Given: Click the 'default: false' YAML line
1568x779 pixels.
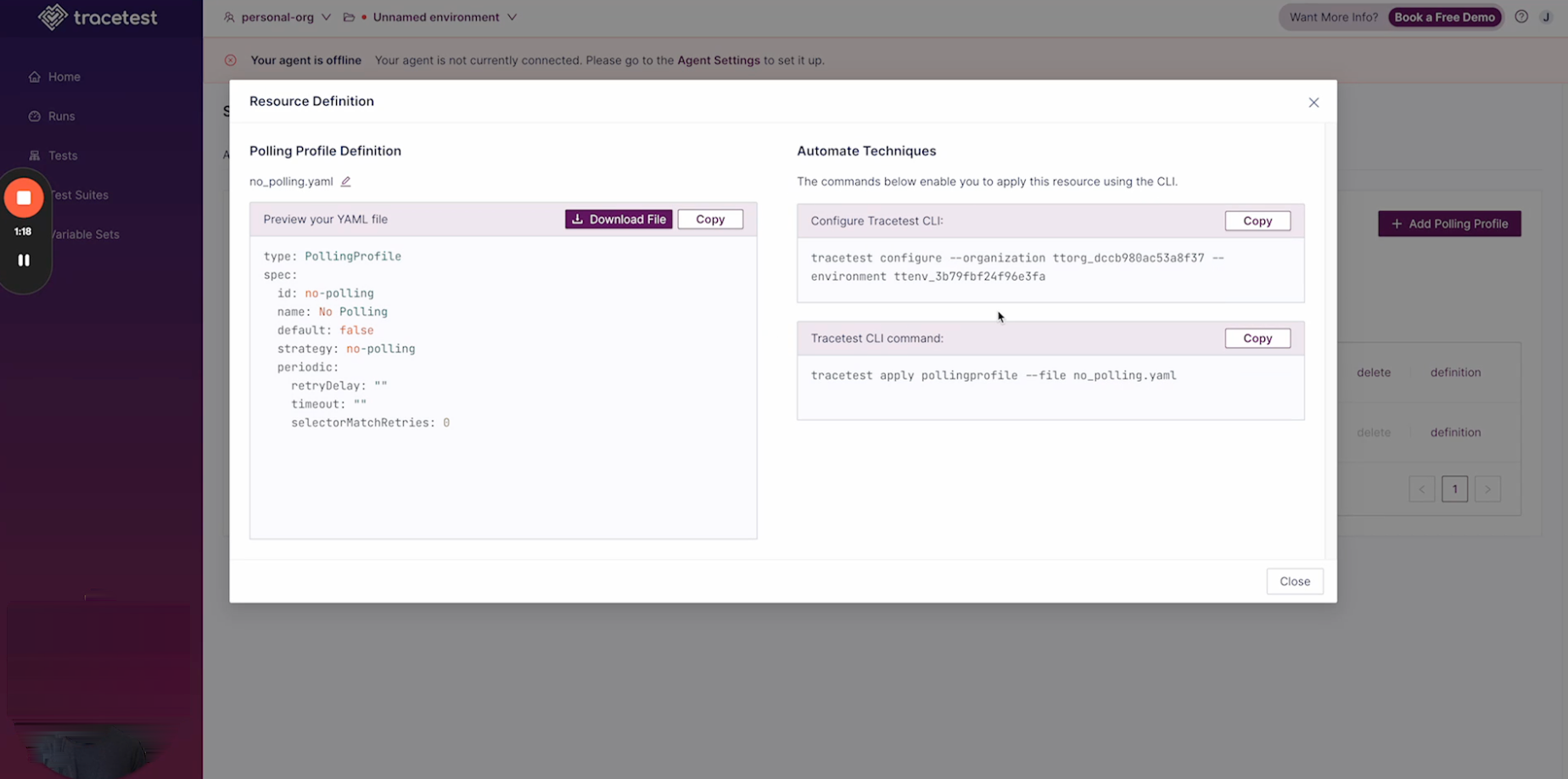Looking at the screenshot, I should click(x=325, y=330).
